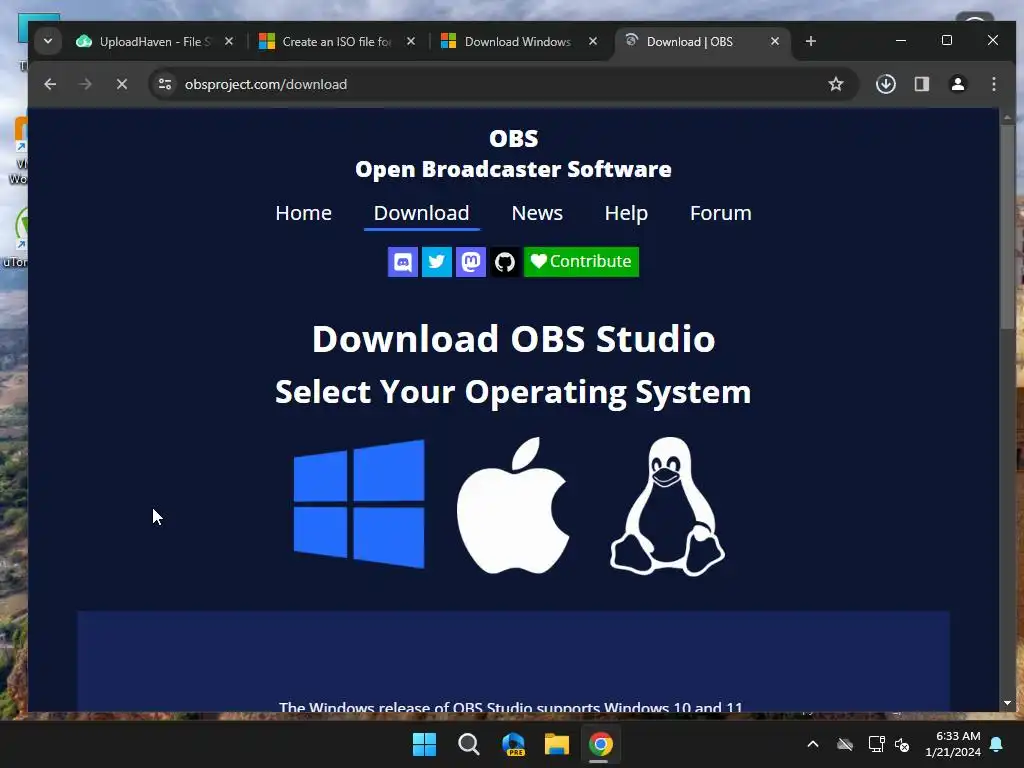Stop loading the page
This screenshot has width=1024, height=768.
(121, 84)
